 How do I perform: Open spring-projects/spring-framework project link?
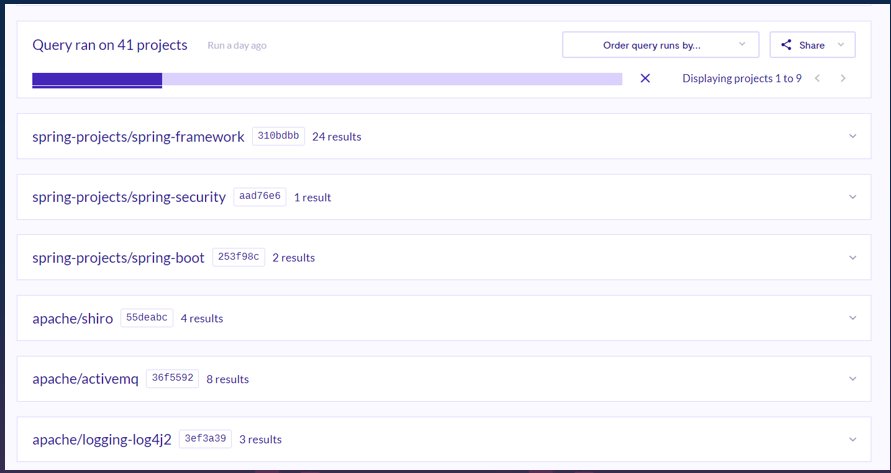(138, 137)
